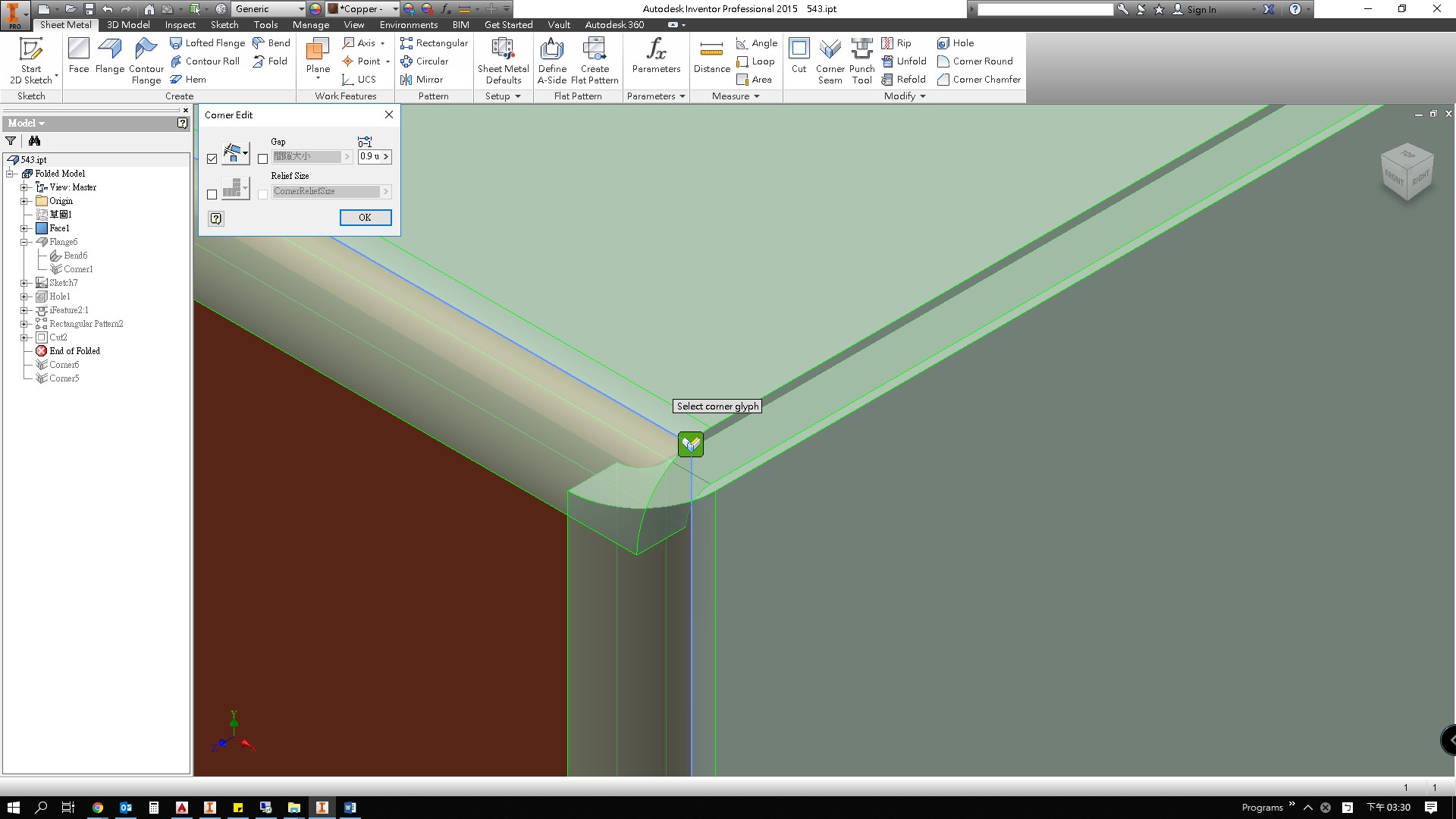The width and height of the screenshot is (1456, 819).
Task: Expand the Sketch7 tree node
Action: point(24,283)
